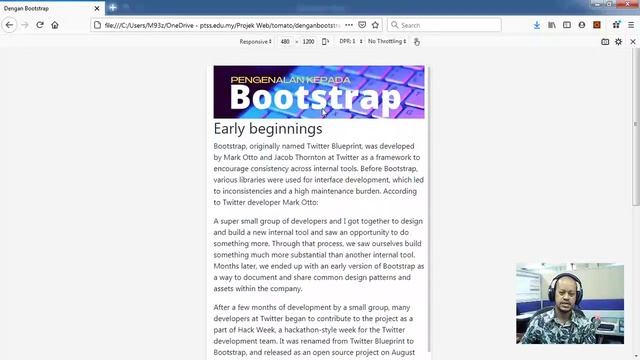Click the orange extension icon
Viewport: 640px width, 360px height.
(x=597, y=25)
